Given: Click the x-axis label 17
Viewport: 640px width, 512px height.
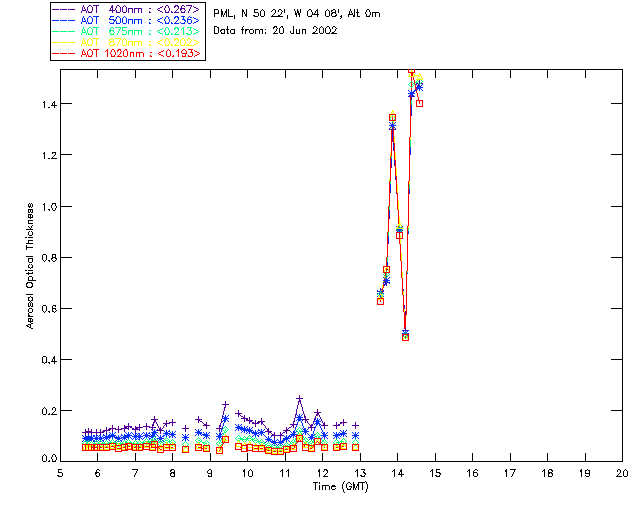Looking at the screenshot, I should coord(510,473).
